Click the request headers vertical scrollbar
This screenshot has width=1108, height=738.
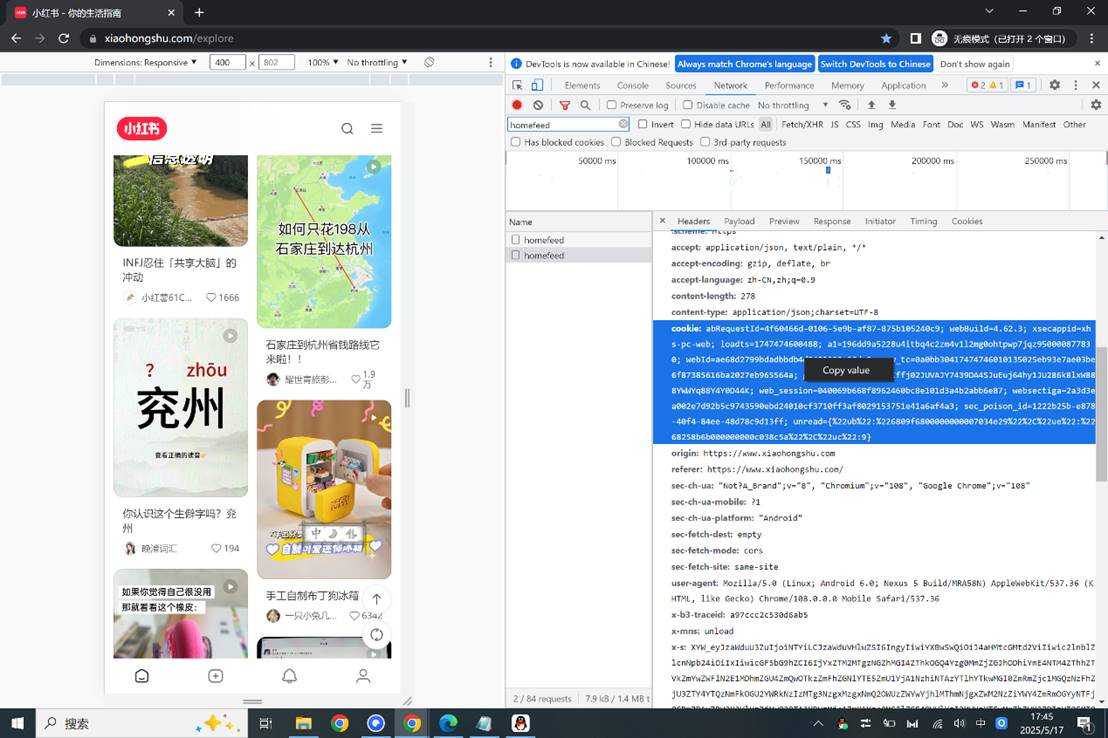pos(1102,414)
